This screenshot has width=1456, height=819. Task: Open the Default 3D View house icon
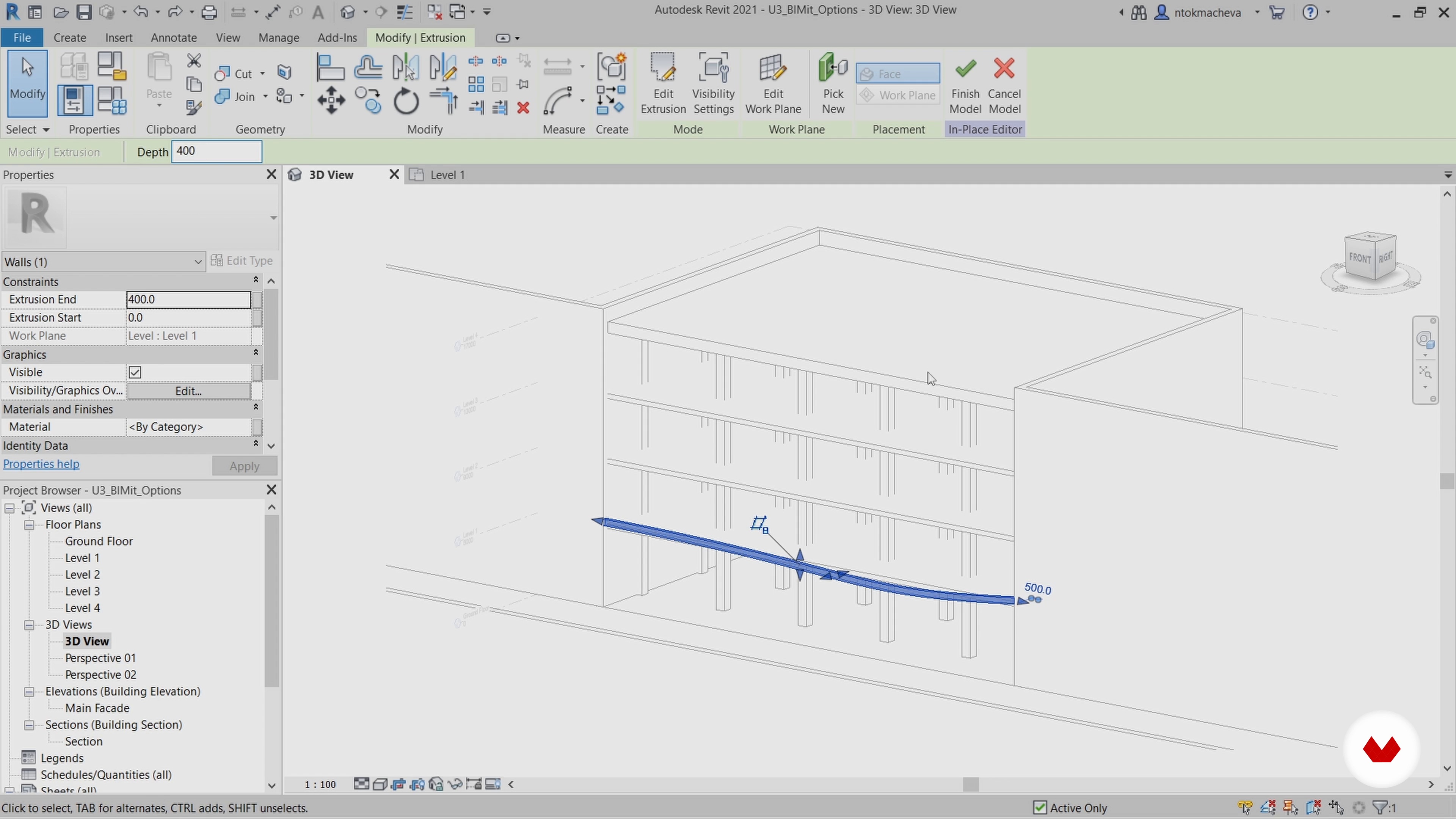(x=348, y=12)
